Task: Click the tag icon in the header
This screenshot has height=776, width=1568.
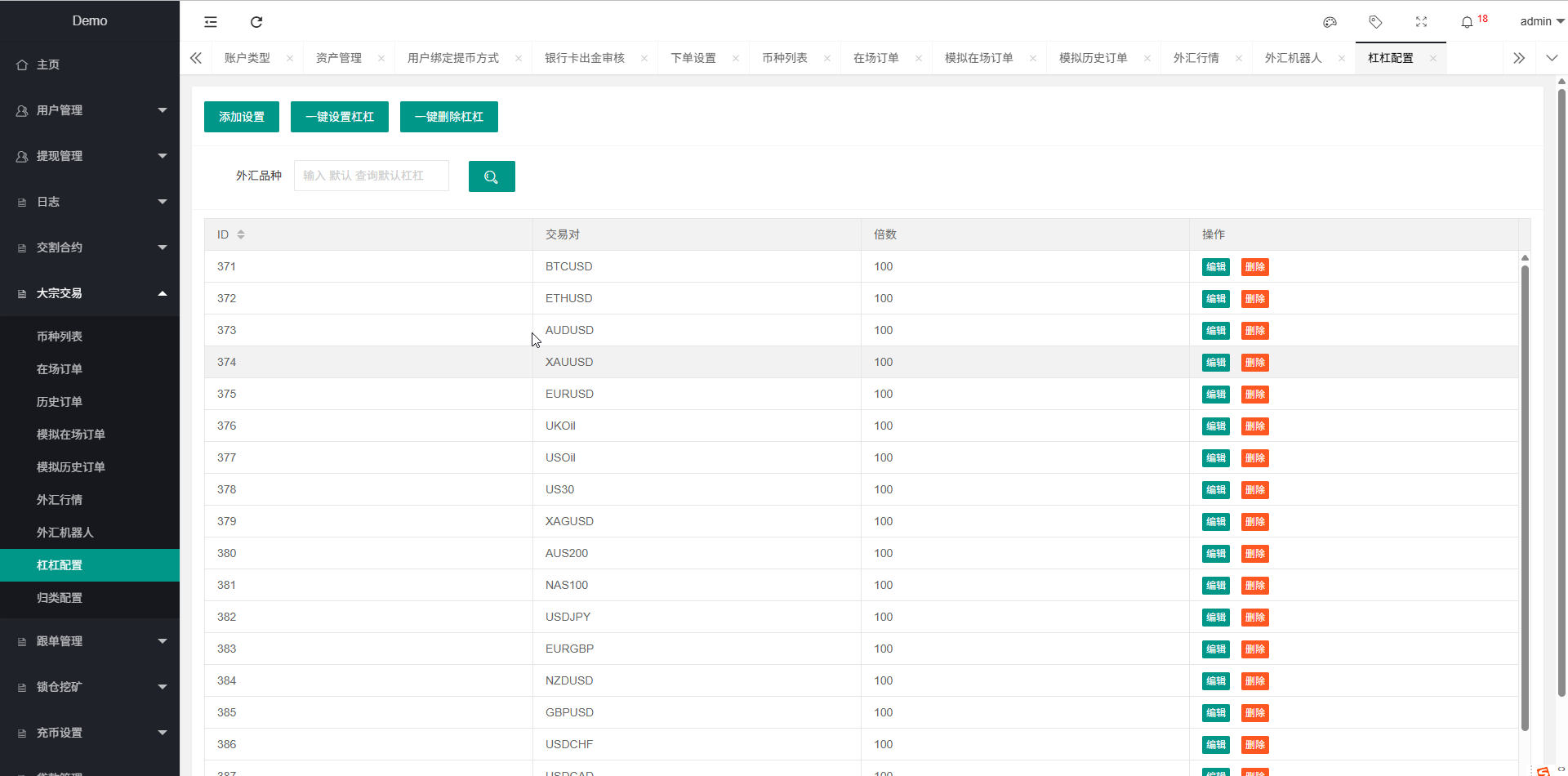Action: coord(1375,22)
